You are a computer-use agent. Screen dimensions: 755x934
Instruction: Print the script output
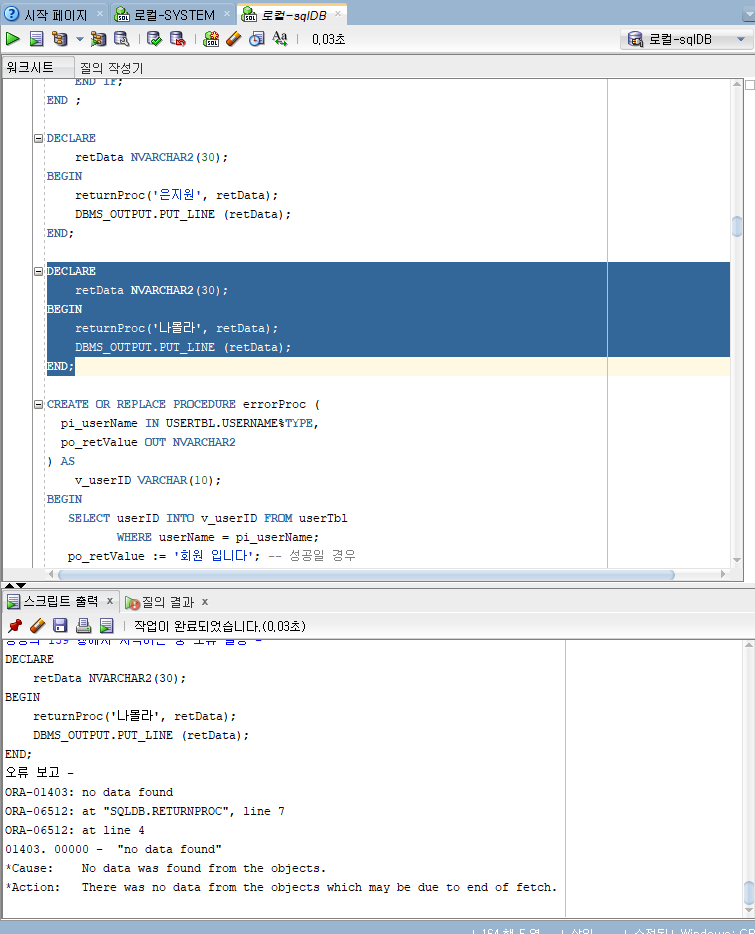pyautogui.click(x=83, y=625)
